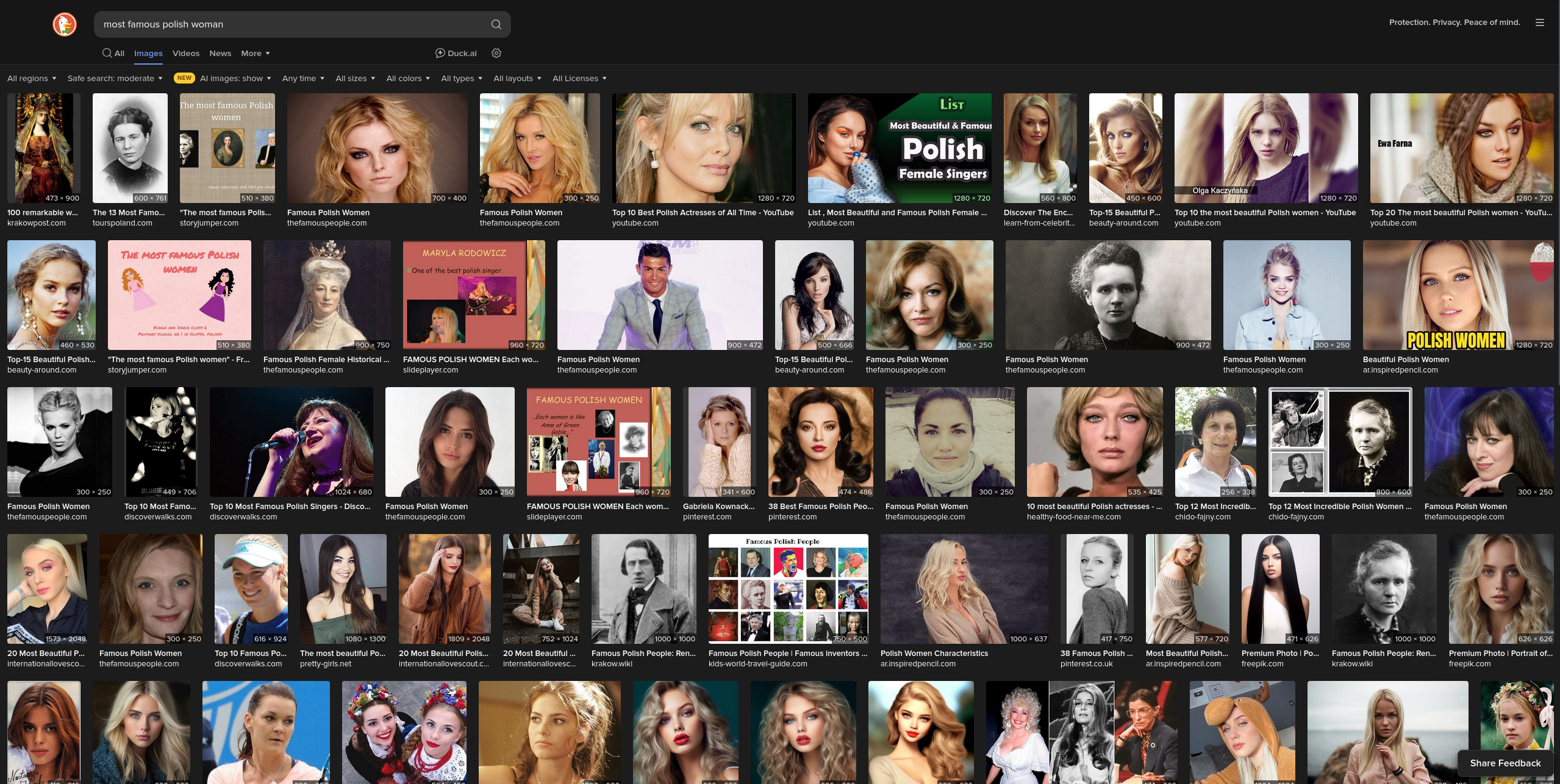Open the POLISH WOMEN ar.inspiredpencil.com thumbnail
1560x784 pixels.
tap(1458, 295)
